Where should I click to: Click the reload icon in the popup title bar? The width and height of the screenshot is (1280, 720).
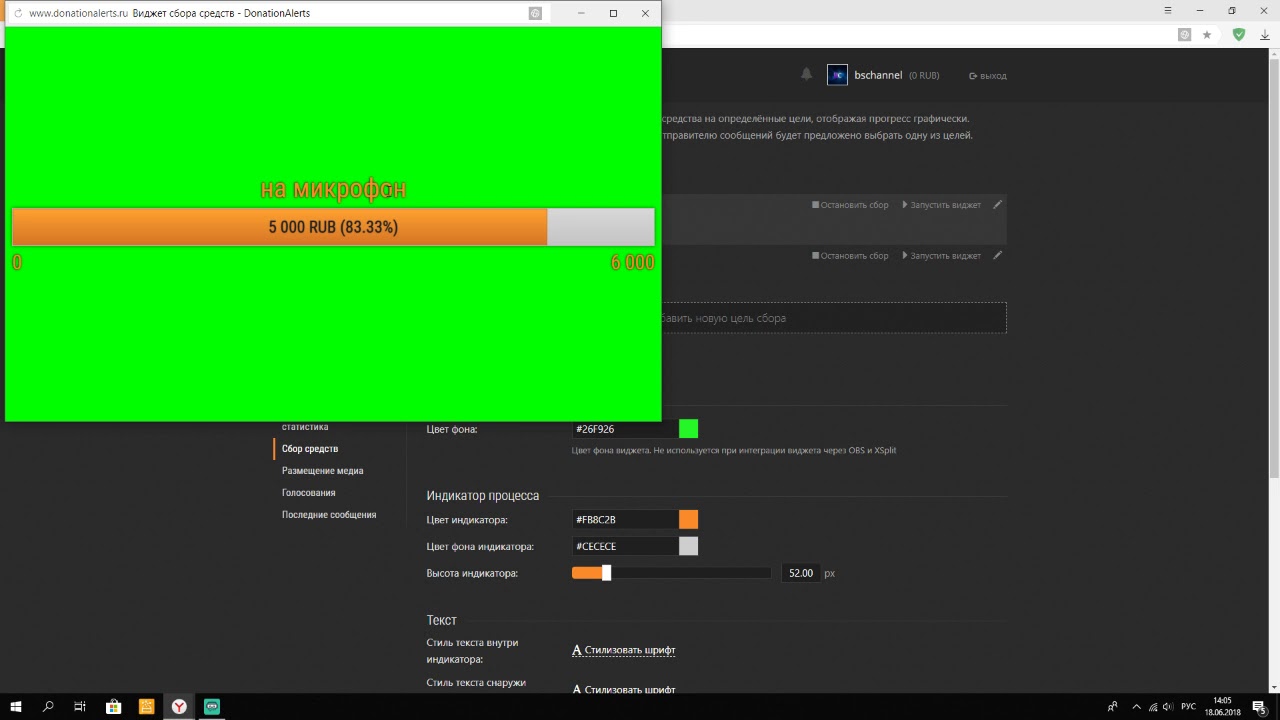[18, 13]
